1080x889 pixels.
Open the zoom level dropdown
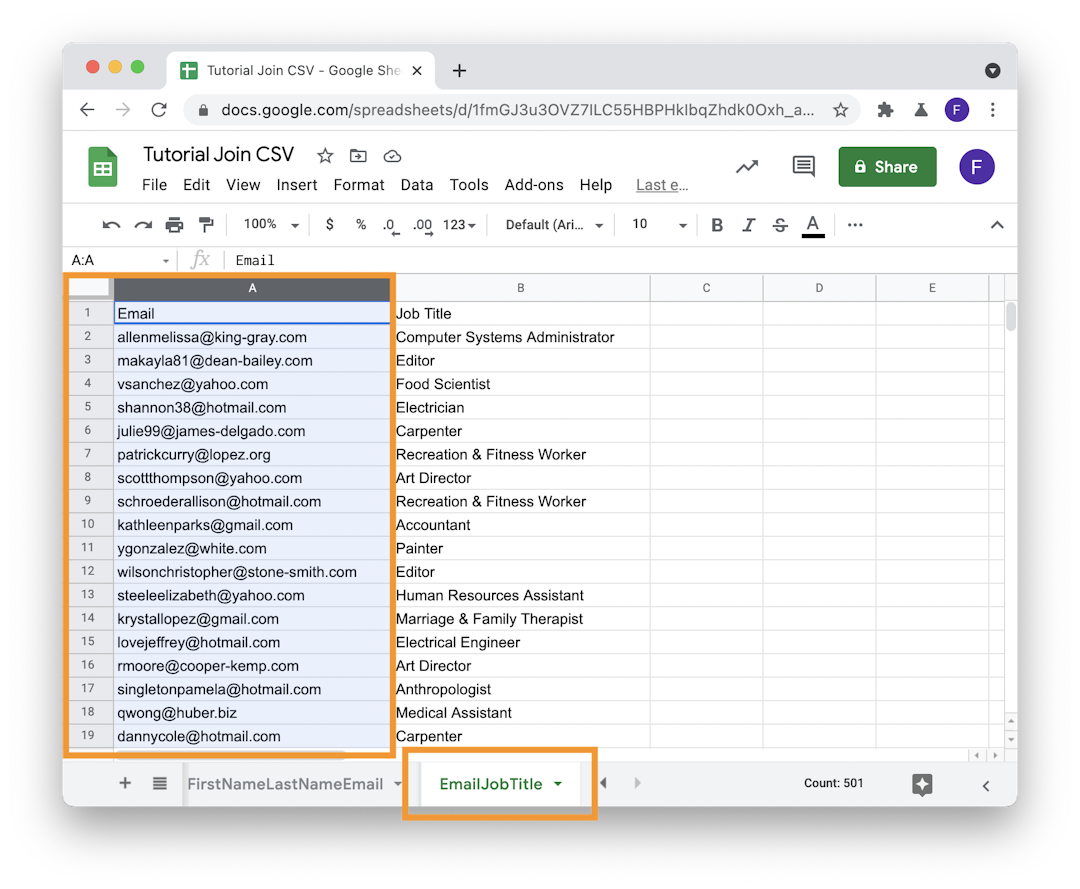pos(267,224)
